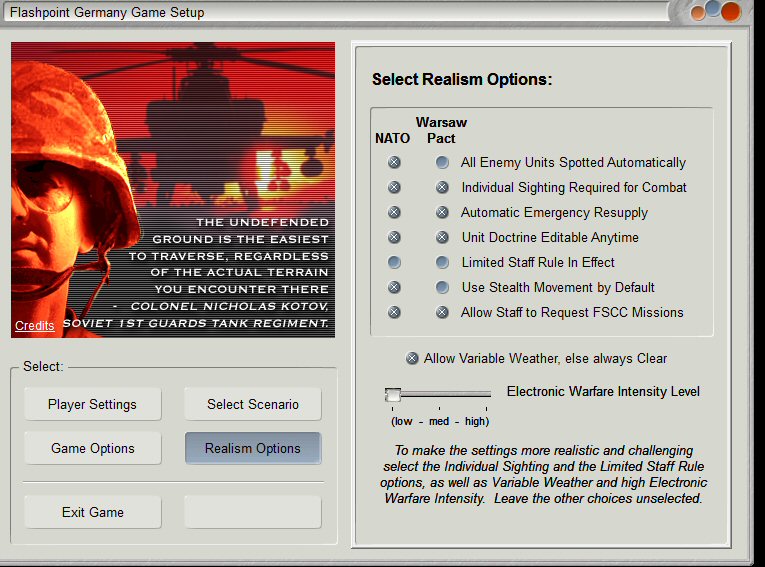The width and height of the screenshot is (765, 567).
Task: Click the Electronic Warfare Intensity slider handle
Action: tap(393, 395)
